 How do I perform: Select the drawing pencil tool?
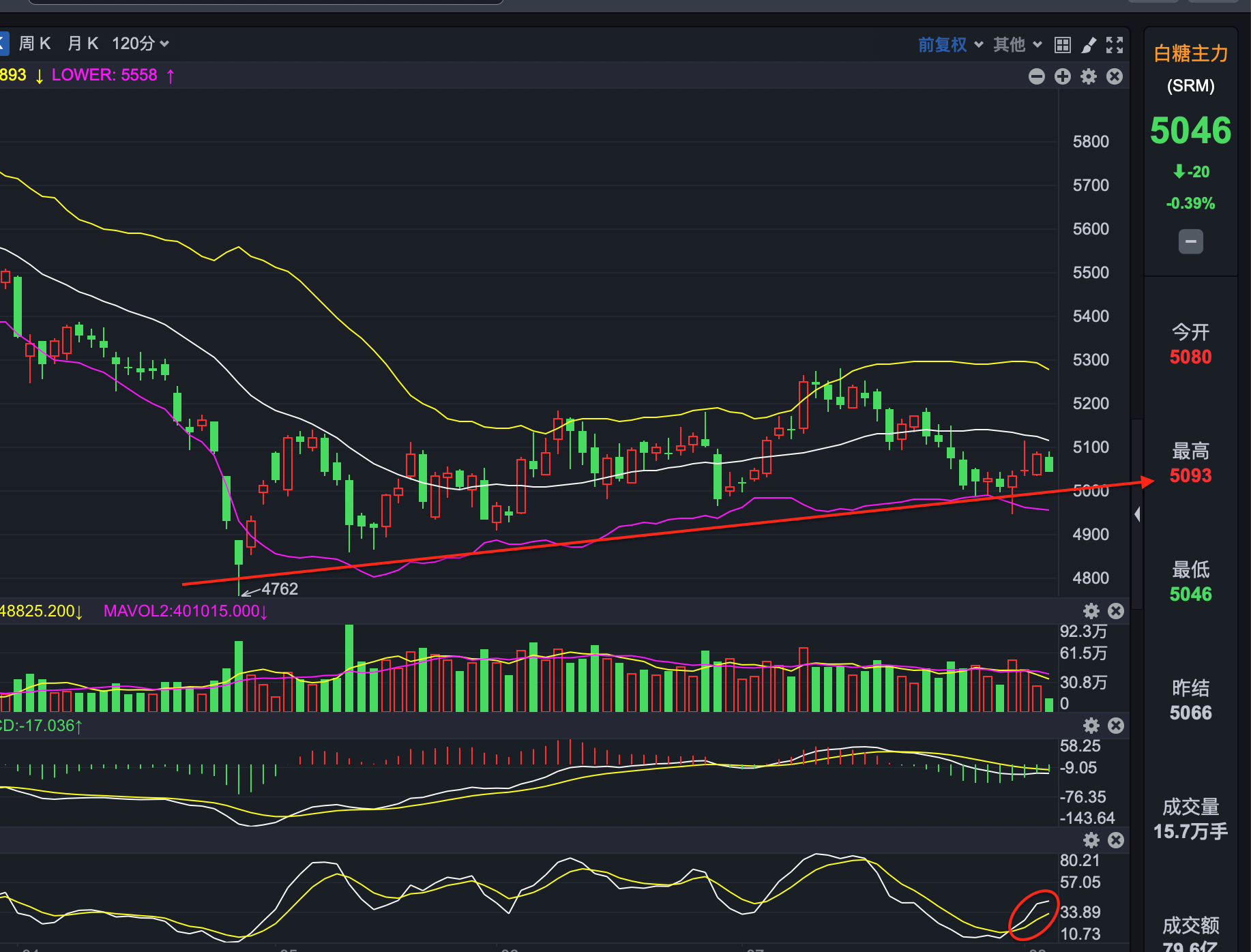point(1089,45)
